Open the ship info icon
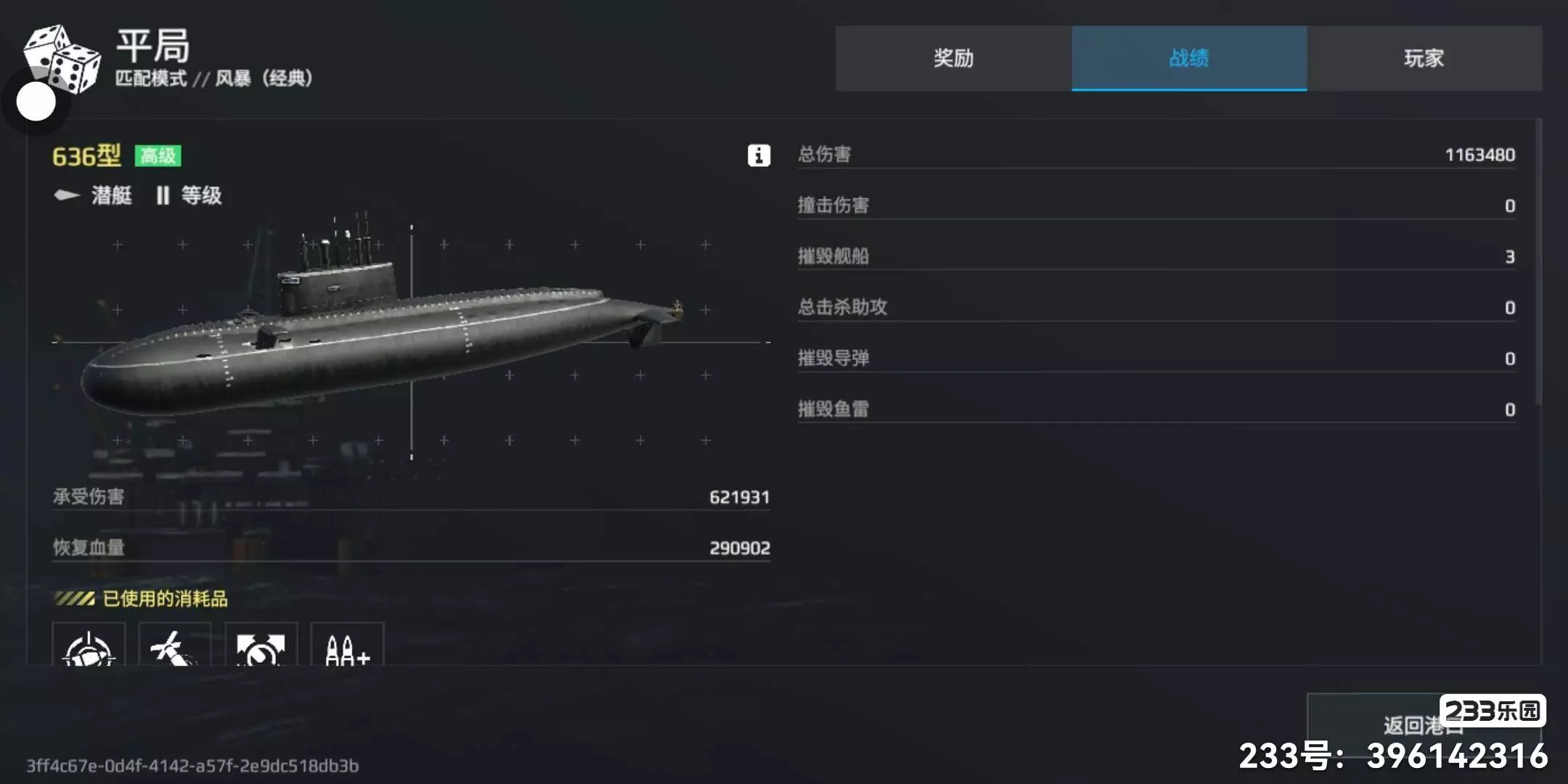This screenshot has width=1568, height=784. click(x=759, y=155)
